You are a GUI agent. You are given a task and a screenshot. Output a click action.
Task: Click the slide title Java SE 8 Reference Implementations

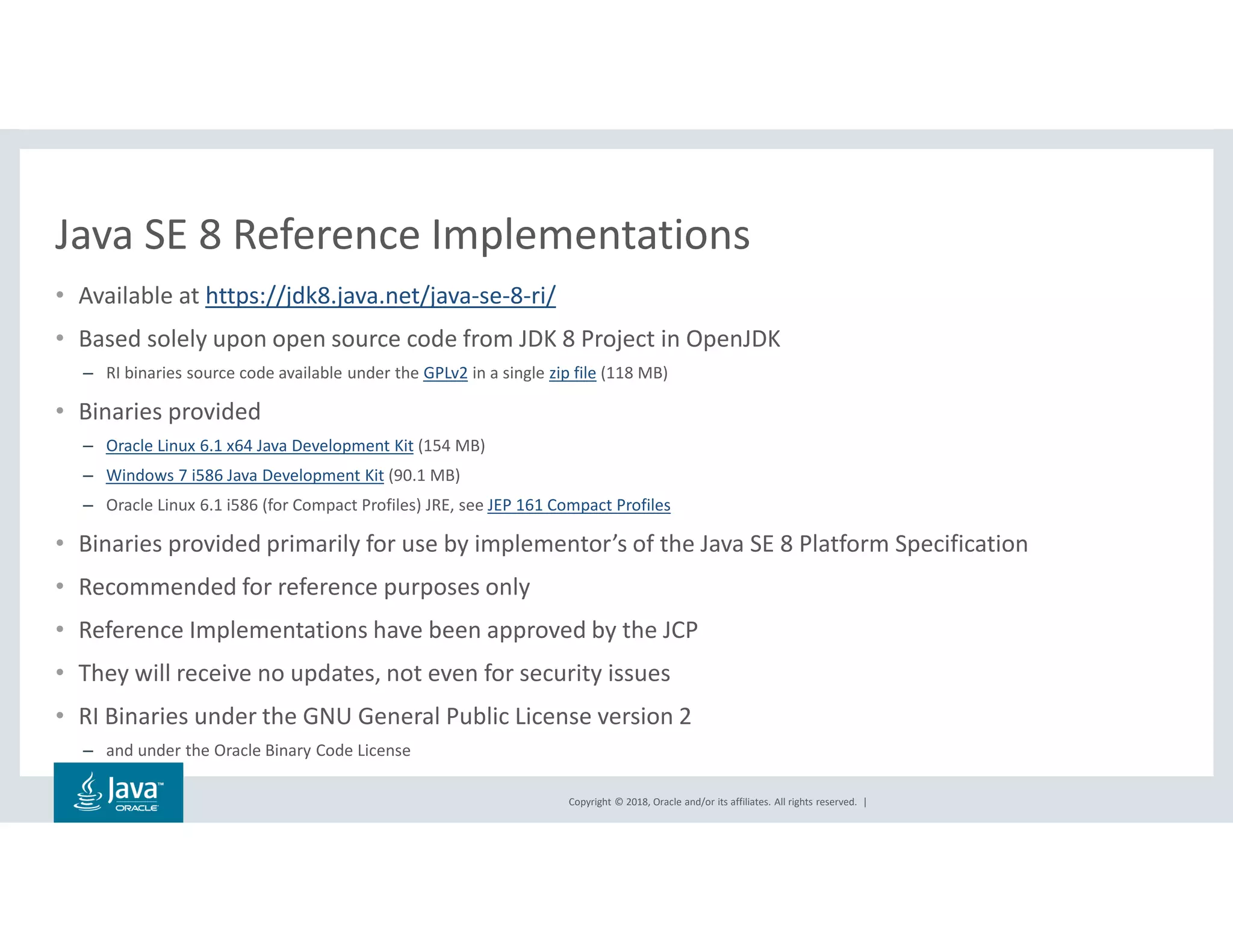pos(402,235)
